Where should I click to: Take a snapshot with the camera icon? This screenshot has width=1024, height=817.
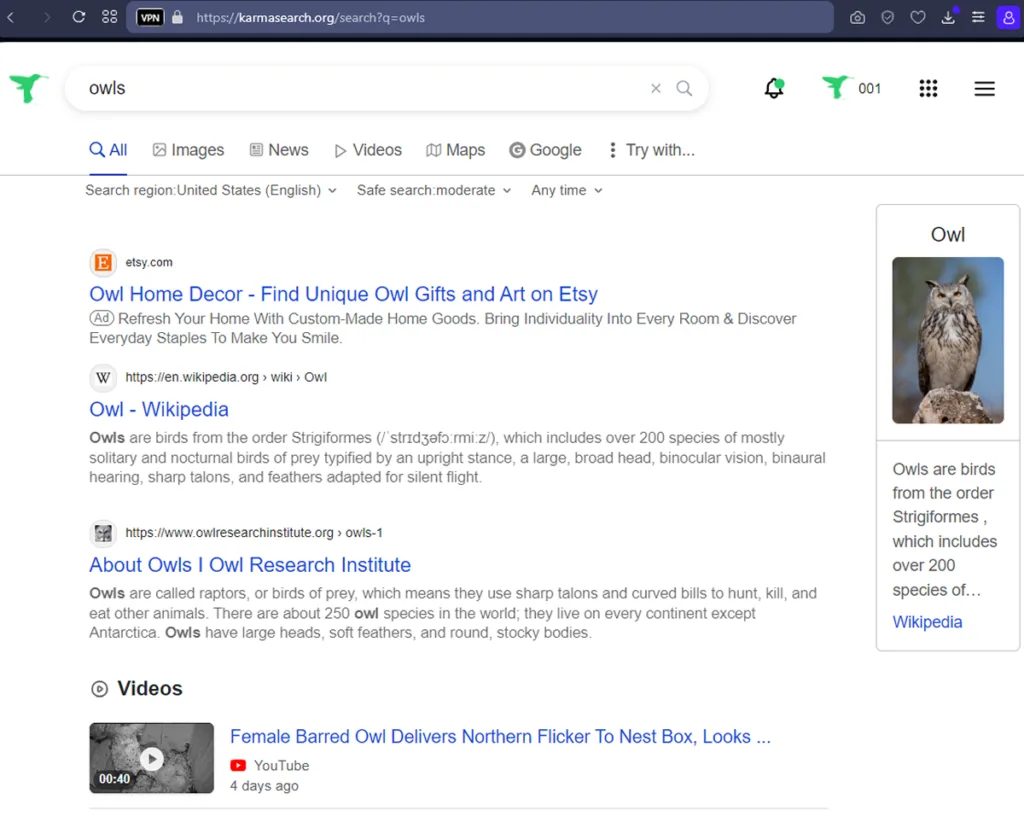pos(857,18)
